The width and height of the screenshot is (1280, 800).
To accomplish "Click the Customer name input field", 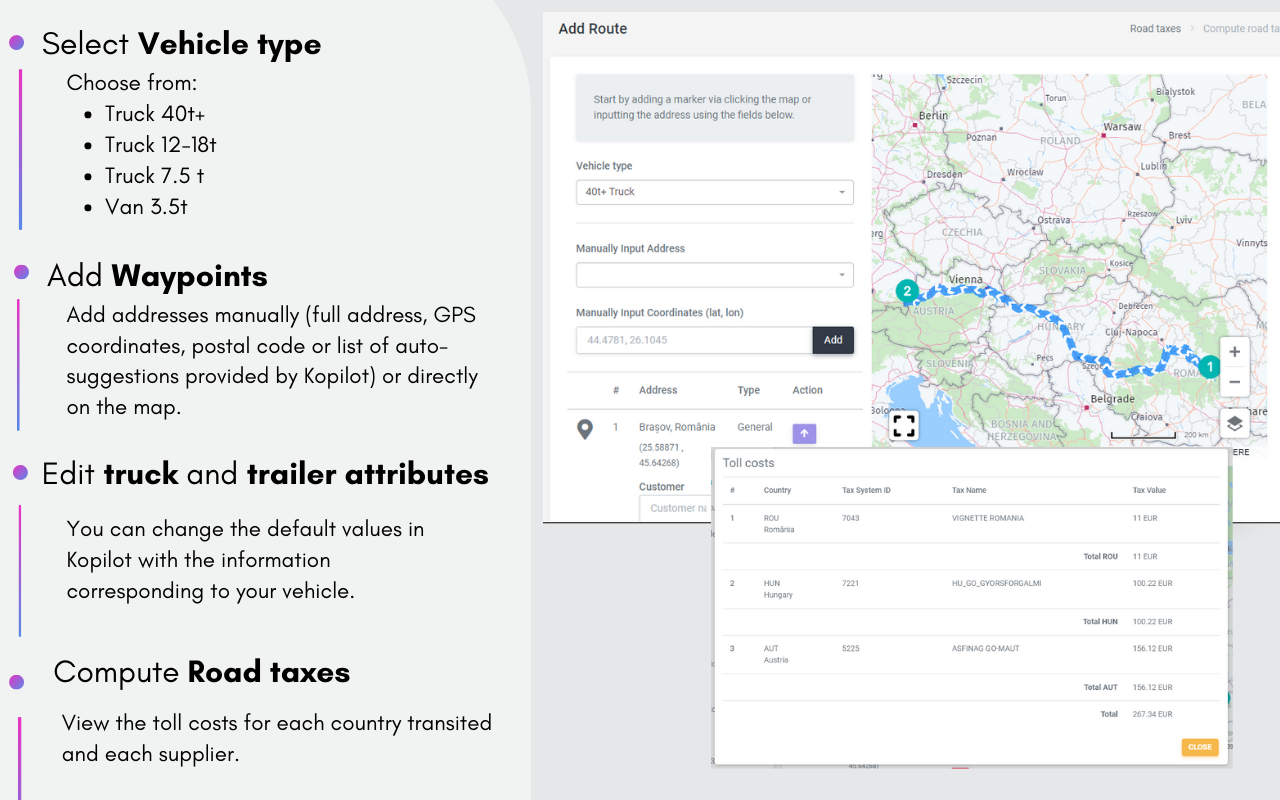I will coord(676,508).
